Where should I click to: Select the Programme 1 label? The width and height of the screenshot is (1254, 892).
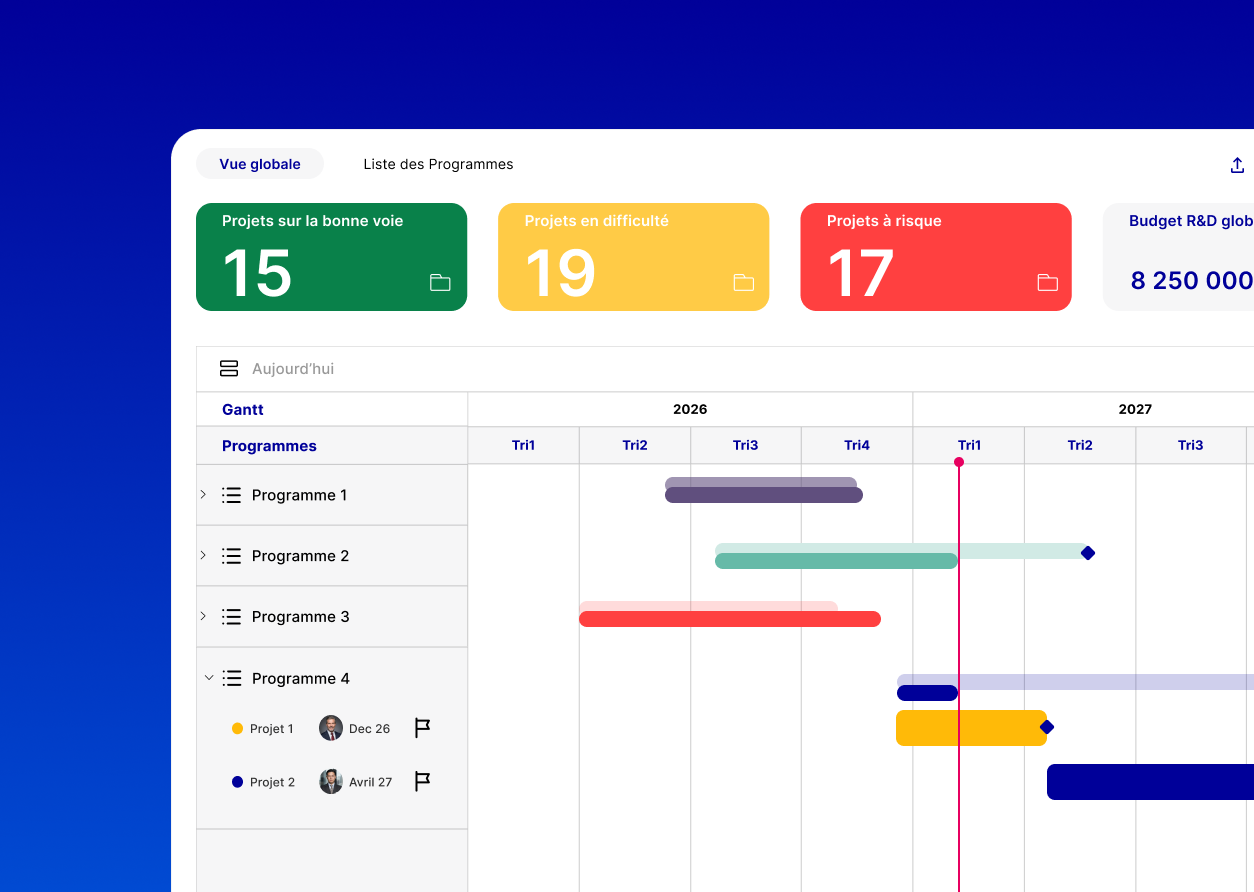pyautogui.click(x=299, y=495)
